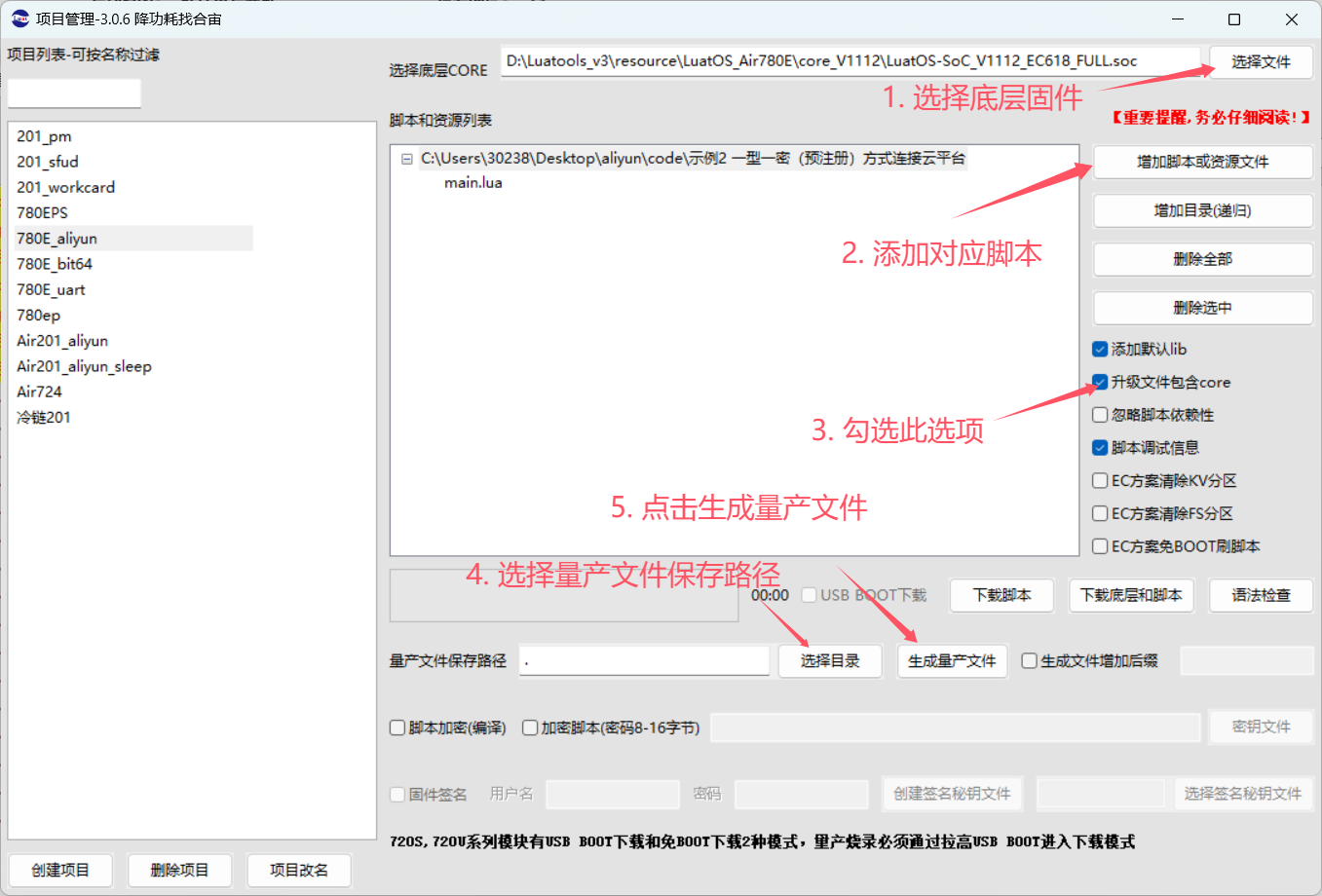Click 增加目录(递归) button
The width and height of the screenshot is (1322, 896).
point(1203,210)
